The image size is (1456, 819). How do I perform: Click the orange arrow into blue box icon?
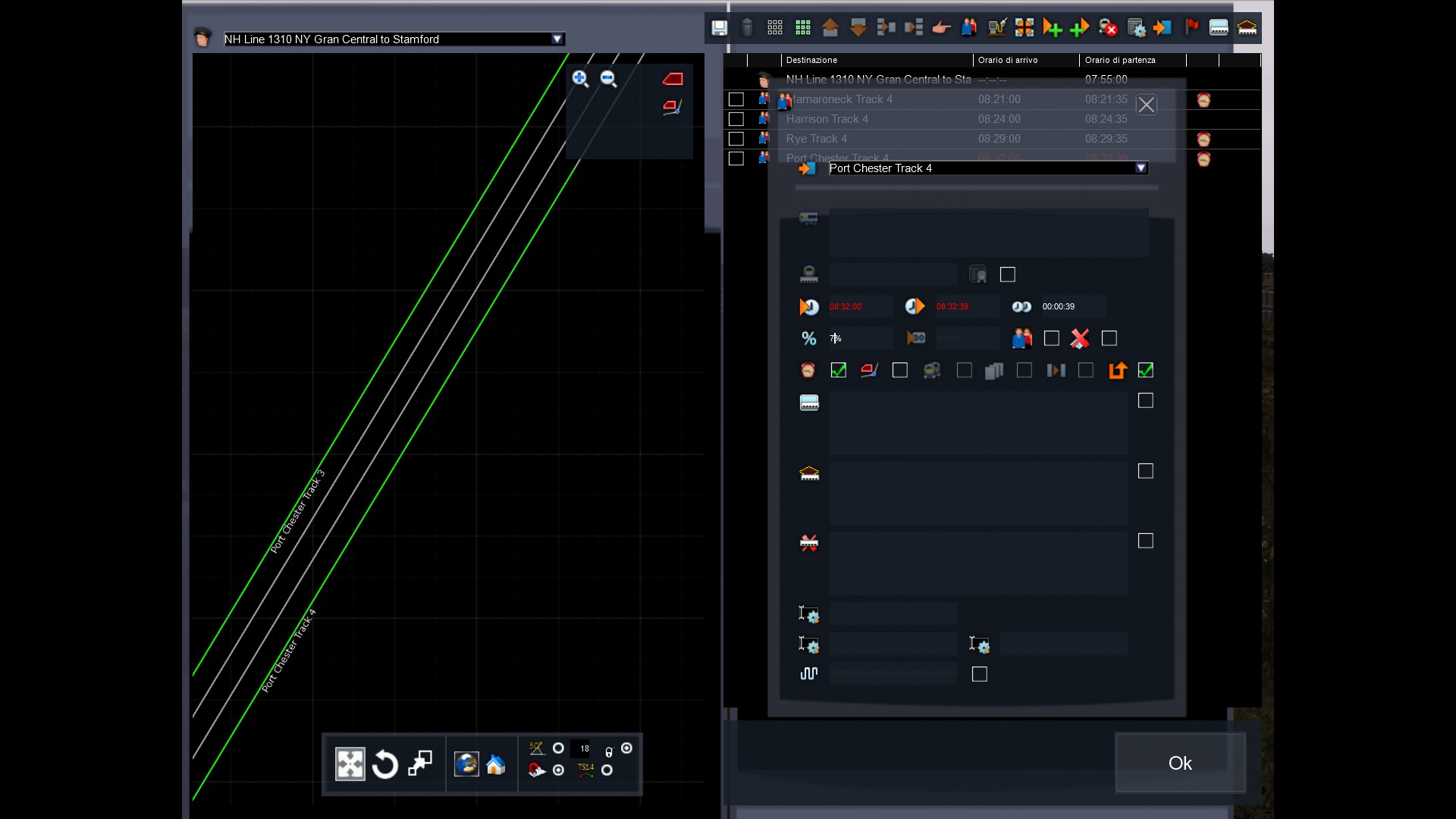[1163, 28]
